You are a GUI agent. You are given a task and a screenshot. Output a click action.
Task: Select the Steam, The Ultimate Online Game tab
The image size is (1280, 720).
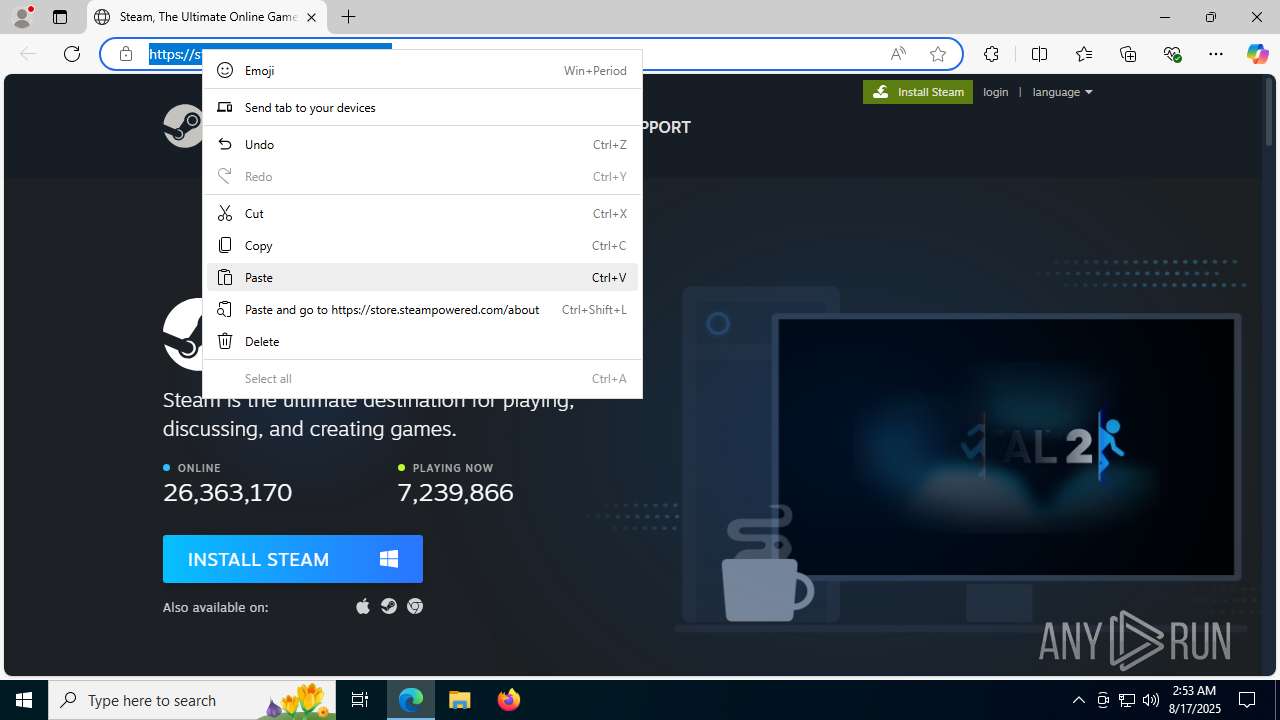point(207,17)
